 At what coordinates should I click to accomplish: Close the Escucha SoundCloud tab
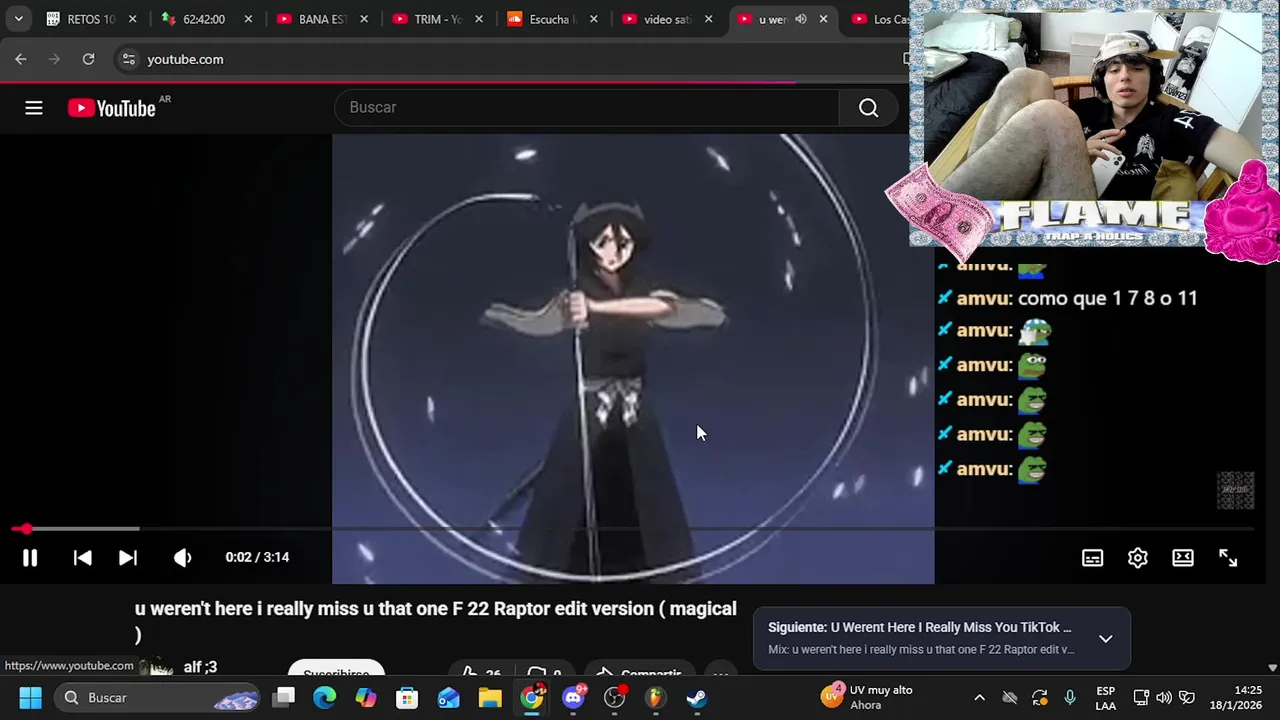click(594, 19)
